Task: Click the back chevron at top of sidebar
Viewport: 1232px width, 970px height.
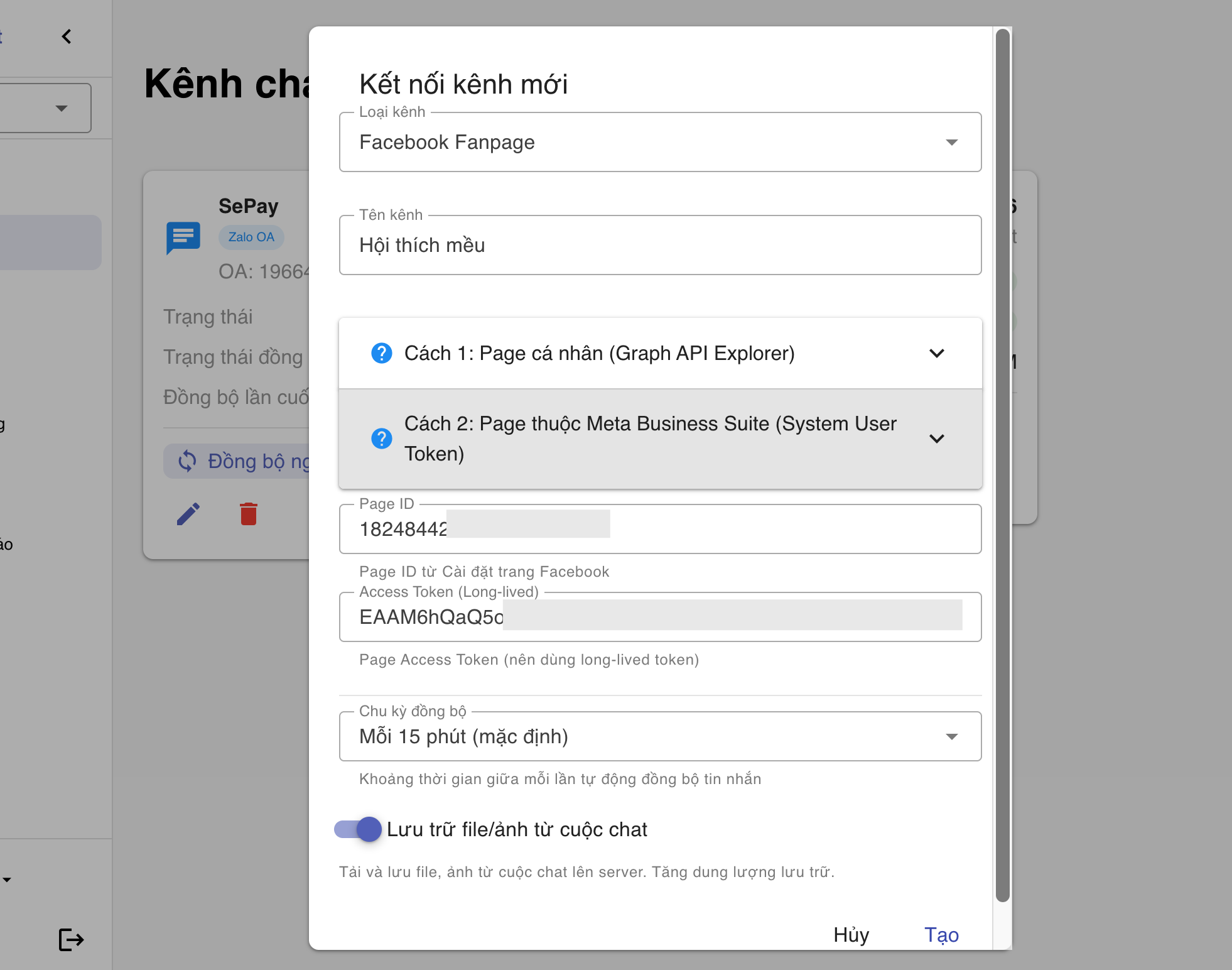Action: coord(67,36)
